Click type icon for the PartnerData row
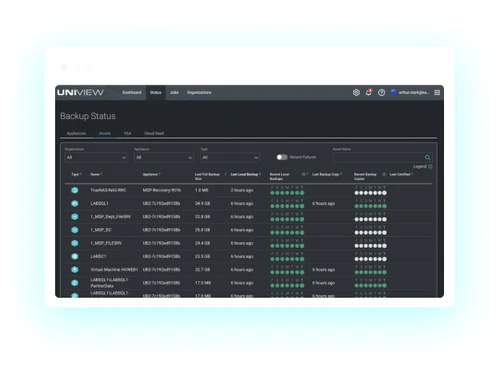Viewport: 500px width, 375px height. coord(75,283)
